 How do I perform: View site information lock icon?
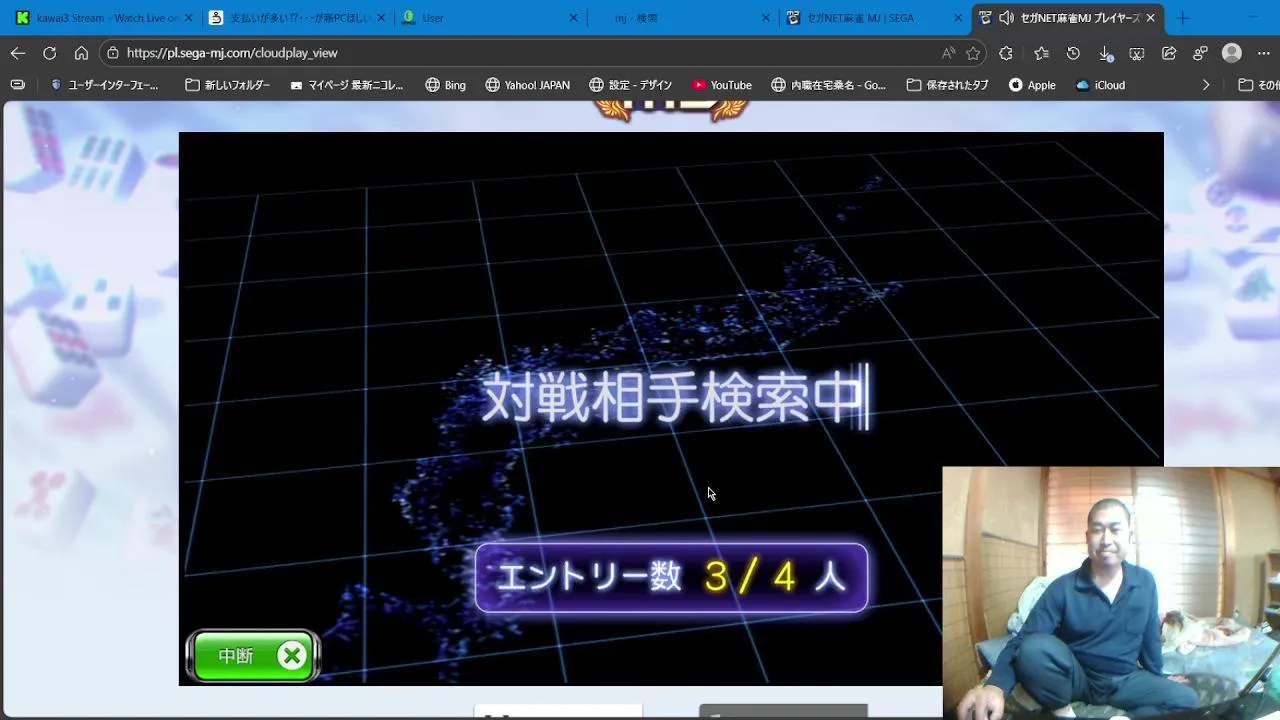113,53
